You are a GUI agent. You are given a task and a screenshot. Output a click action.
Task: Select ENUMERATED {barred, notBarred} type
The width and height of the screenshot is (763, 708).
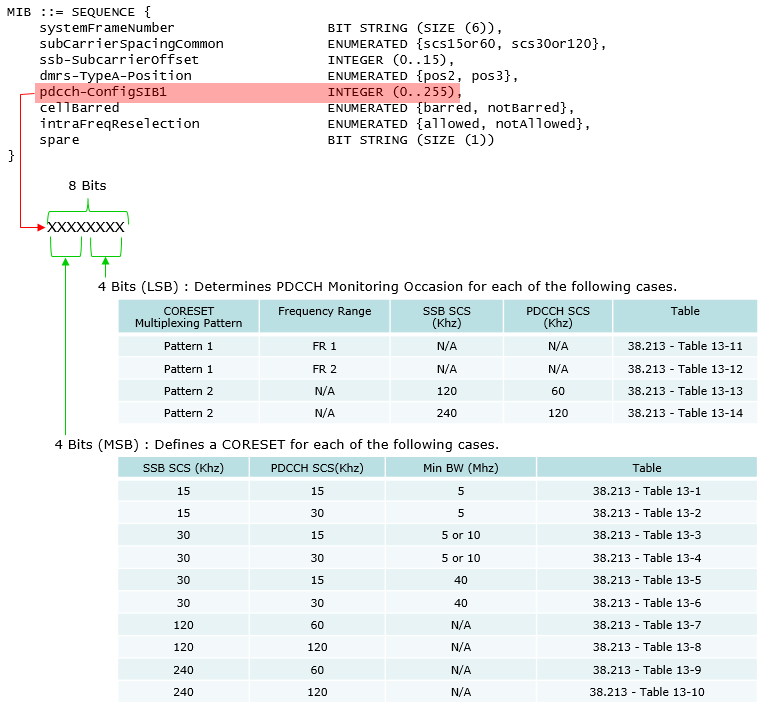click(451, 108)
